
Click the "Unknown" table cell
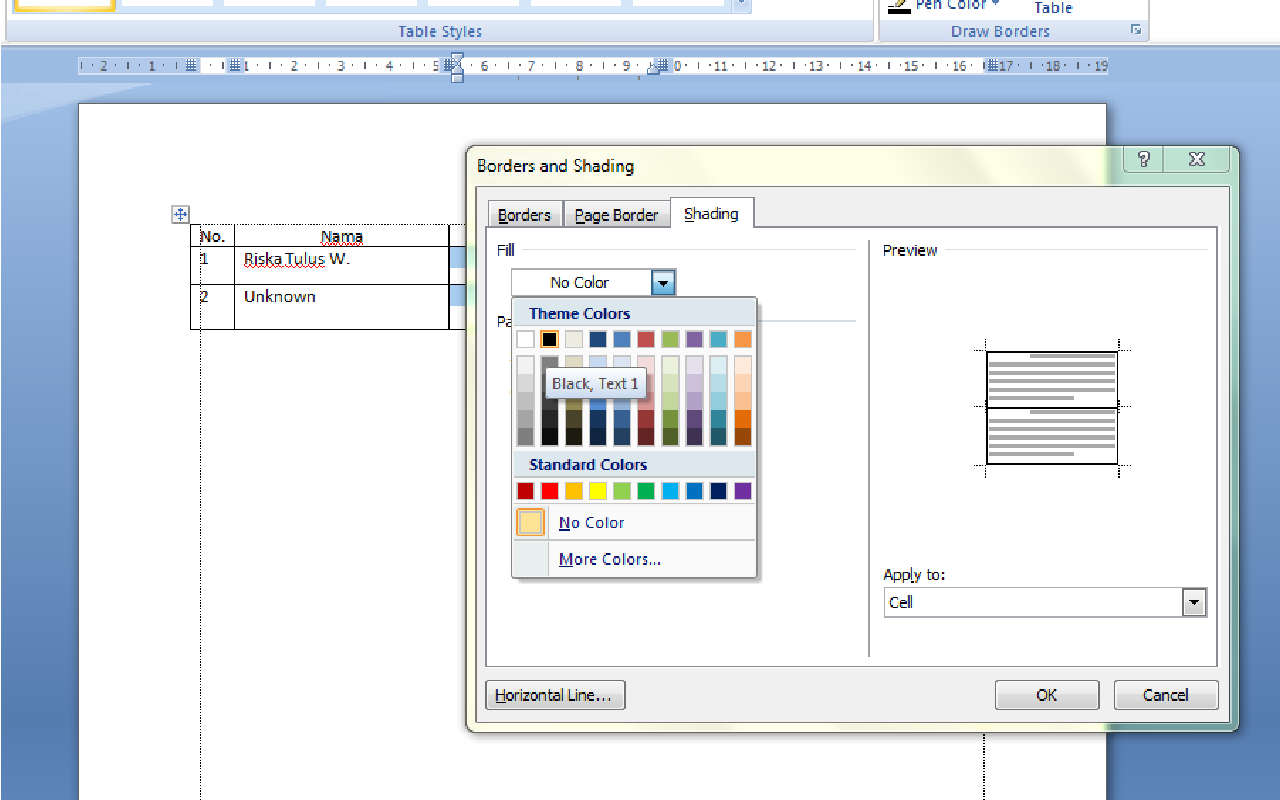click(x=342, y=307)
